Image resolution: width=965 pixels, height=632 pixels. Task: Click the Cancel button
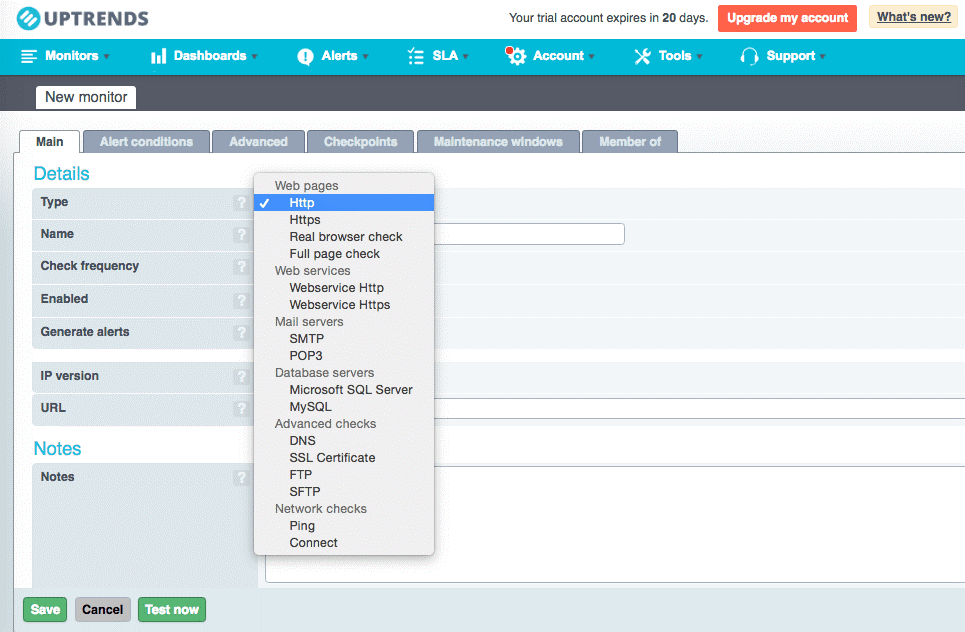[x=103, y=609]
